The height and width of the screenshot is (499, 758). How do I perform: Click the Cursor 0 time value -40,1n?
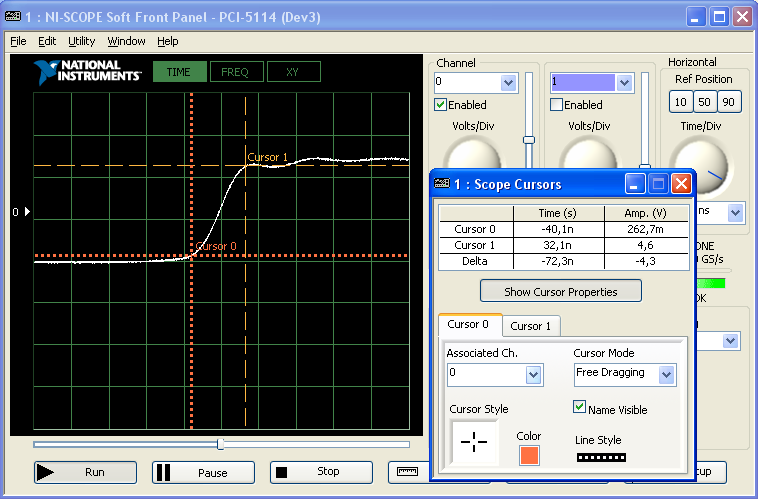(558, 229)
